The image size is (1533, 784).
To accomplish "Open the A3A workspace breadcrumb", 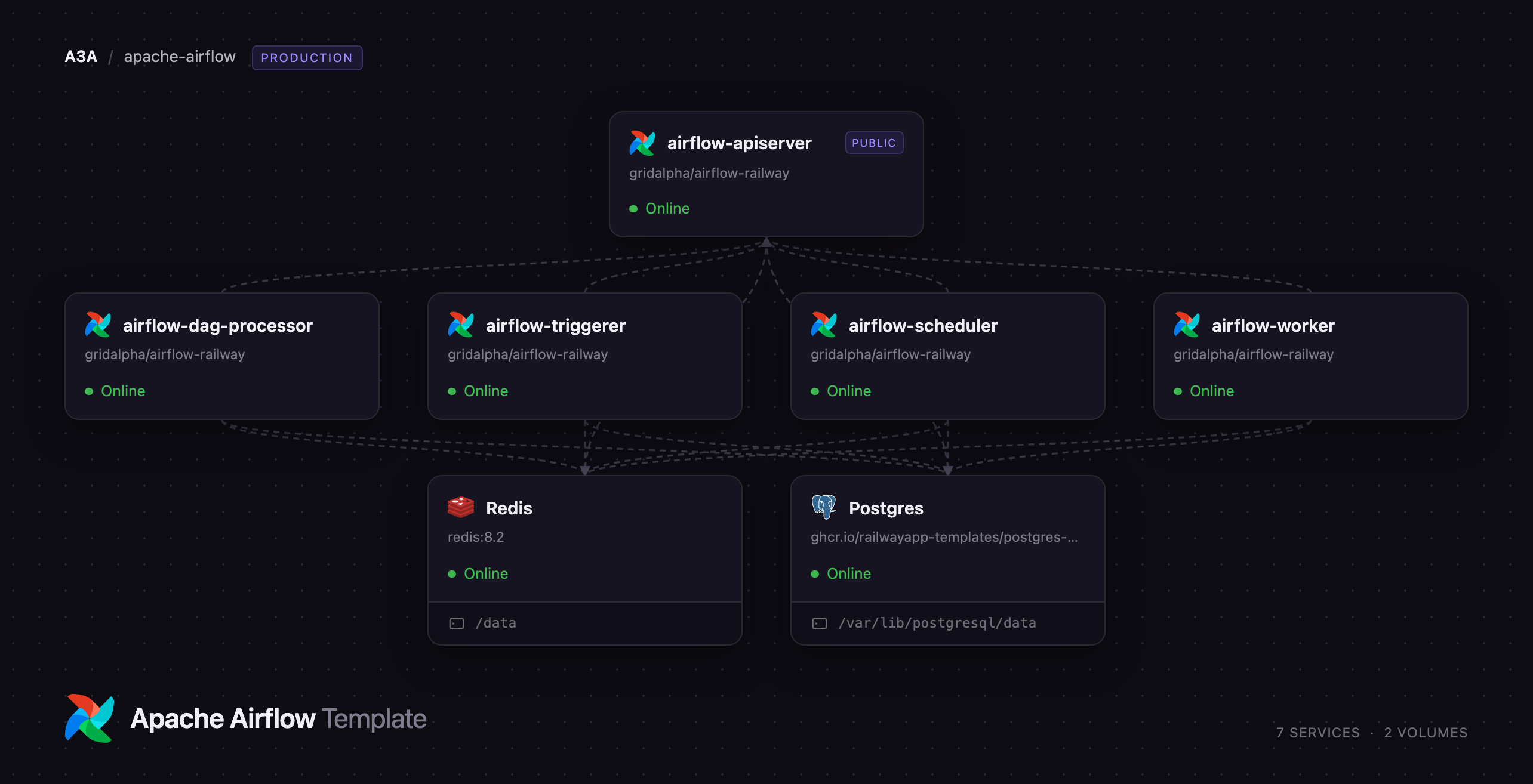I will (x=81, y=57).
